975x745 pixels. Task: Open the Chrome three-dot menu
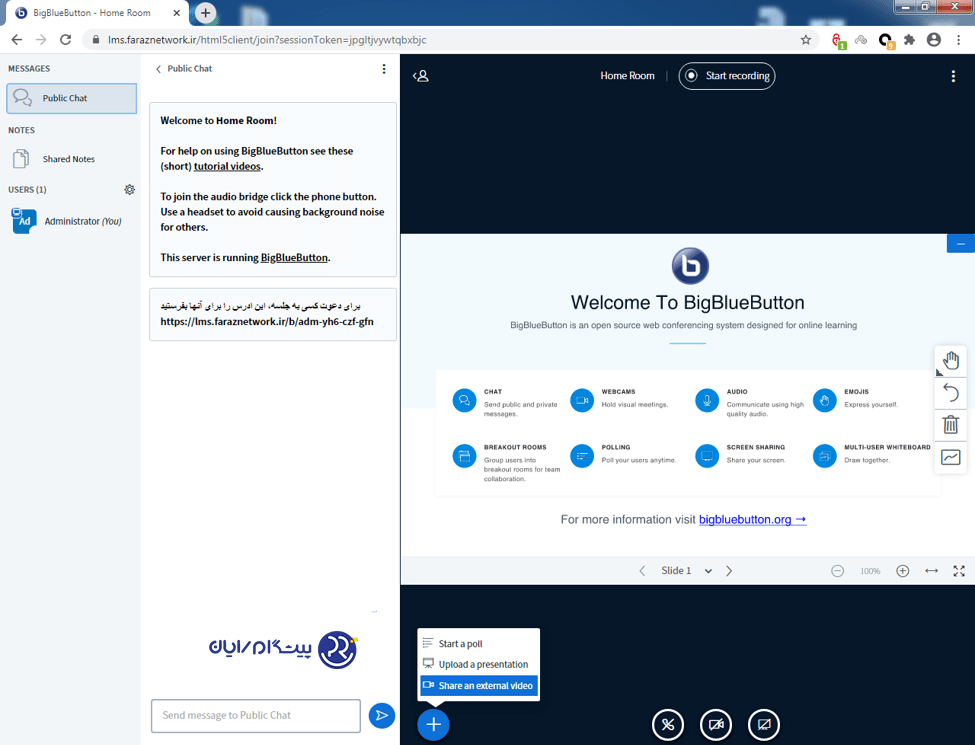958,40
